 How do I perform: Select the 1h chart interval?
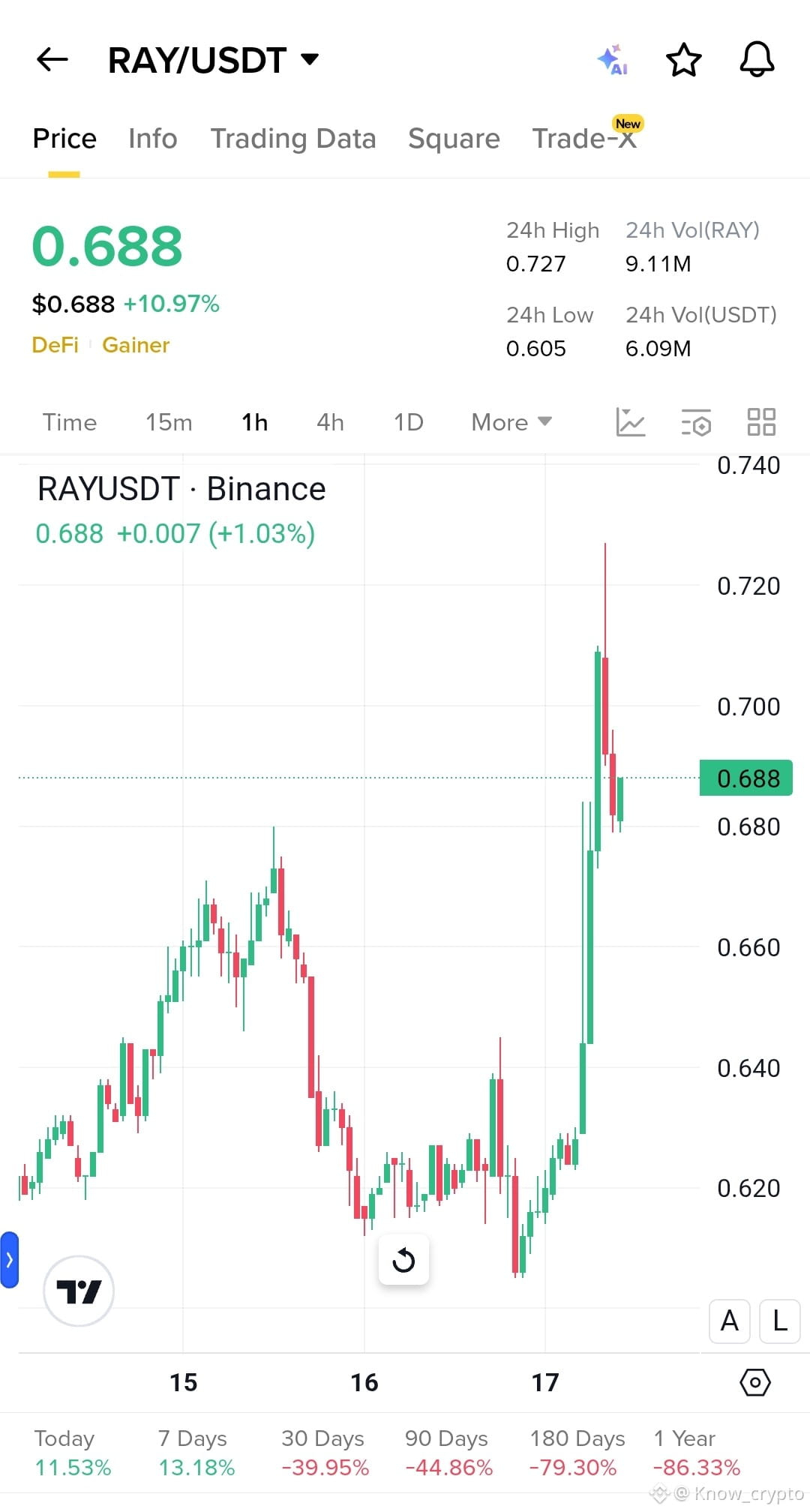[255, 422]
